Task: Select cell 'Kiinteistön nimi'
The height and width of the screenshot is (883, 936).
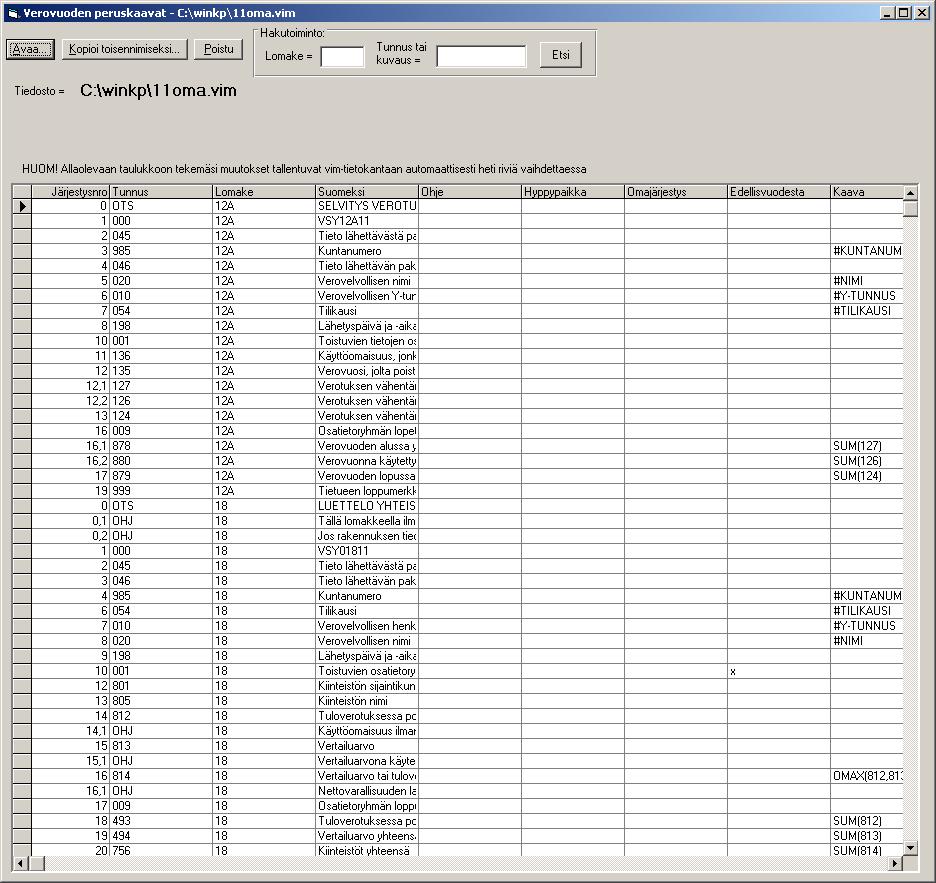Action: 367,701
